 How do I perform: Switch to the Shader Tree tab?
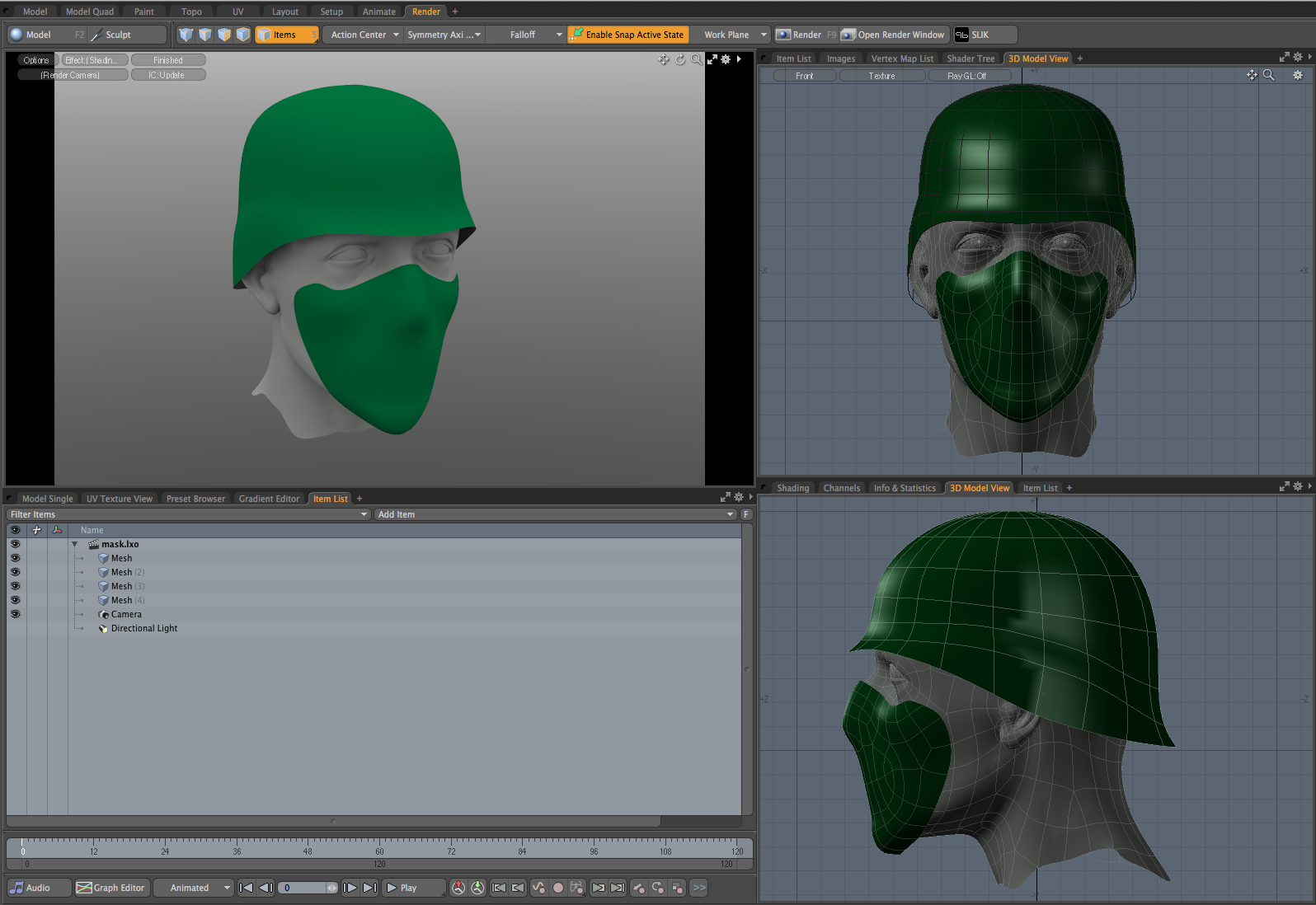[970, 59]
